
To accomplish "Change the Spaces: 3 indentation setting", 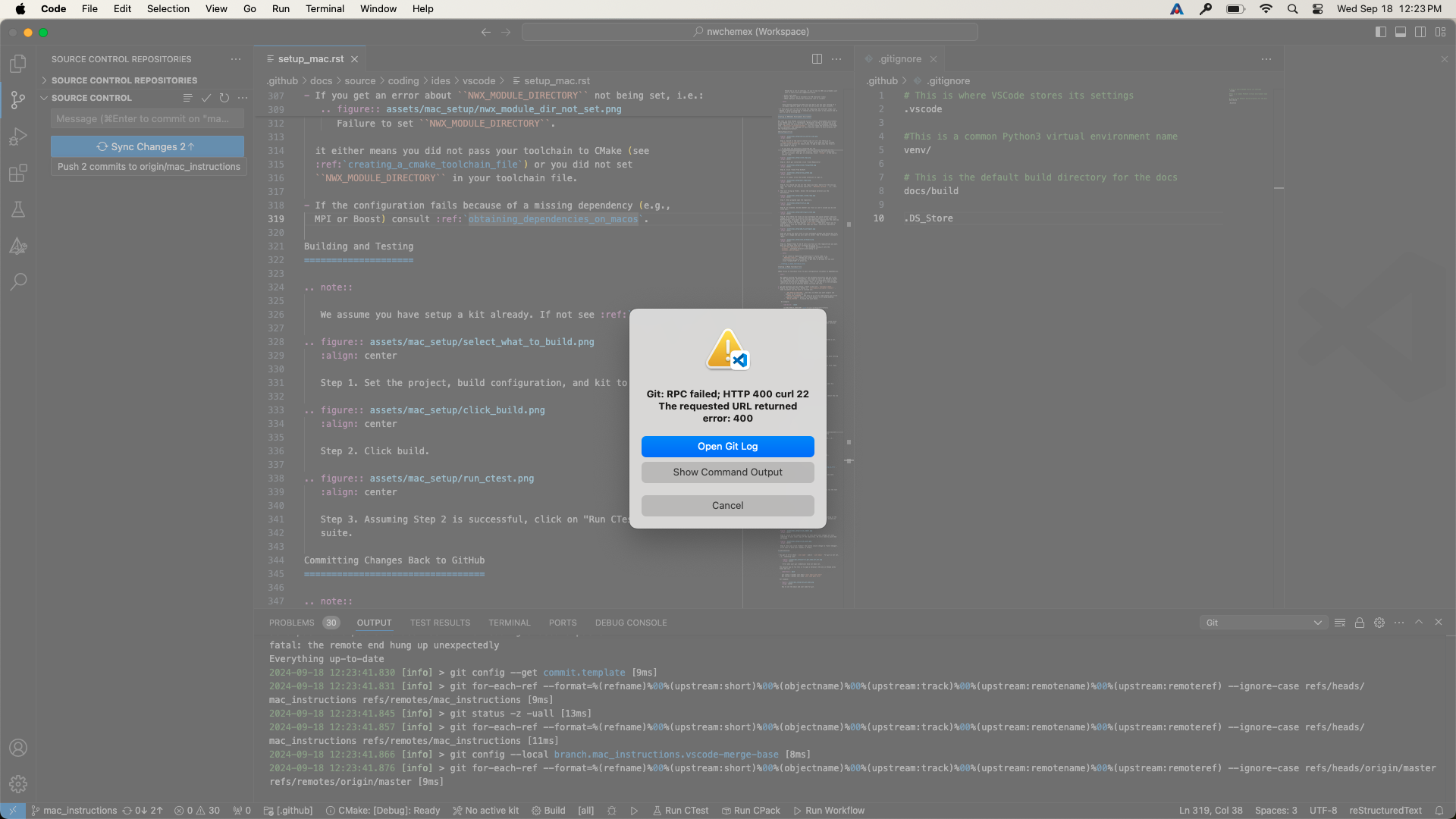I will coord(1276,811).
